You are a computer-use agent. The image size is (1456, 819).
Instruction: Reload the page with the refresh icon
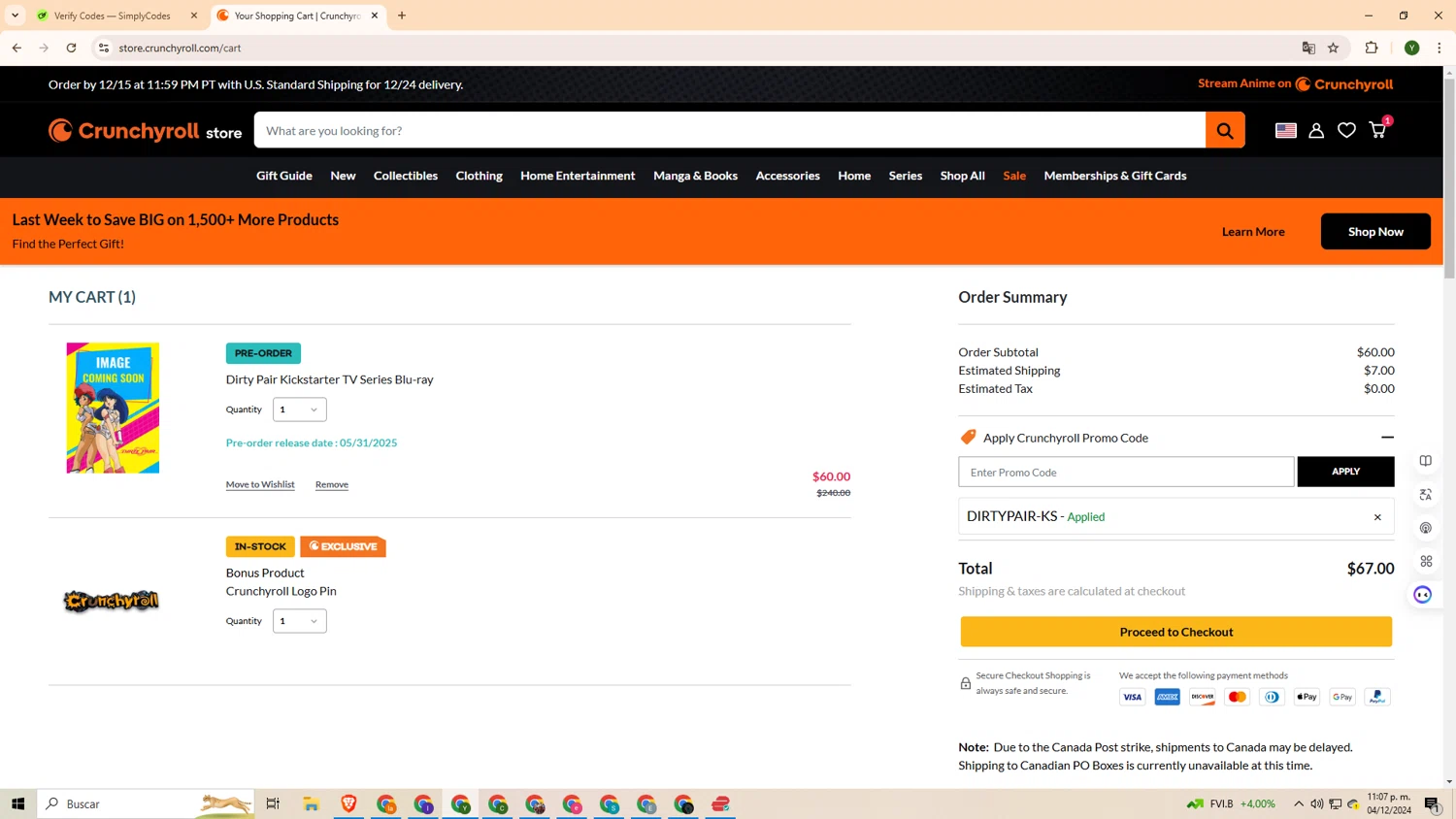click(71, 48)
